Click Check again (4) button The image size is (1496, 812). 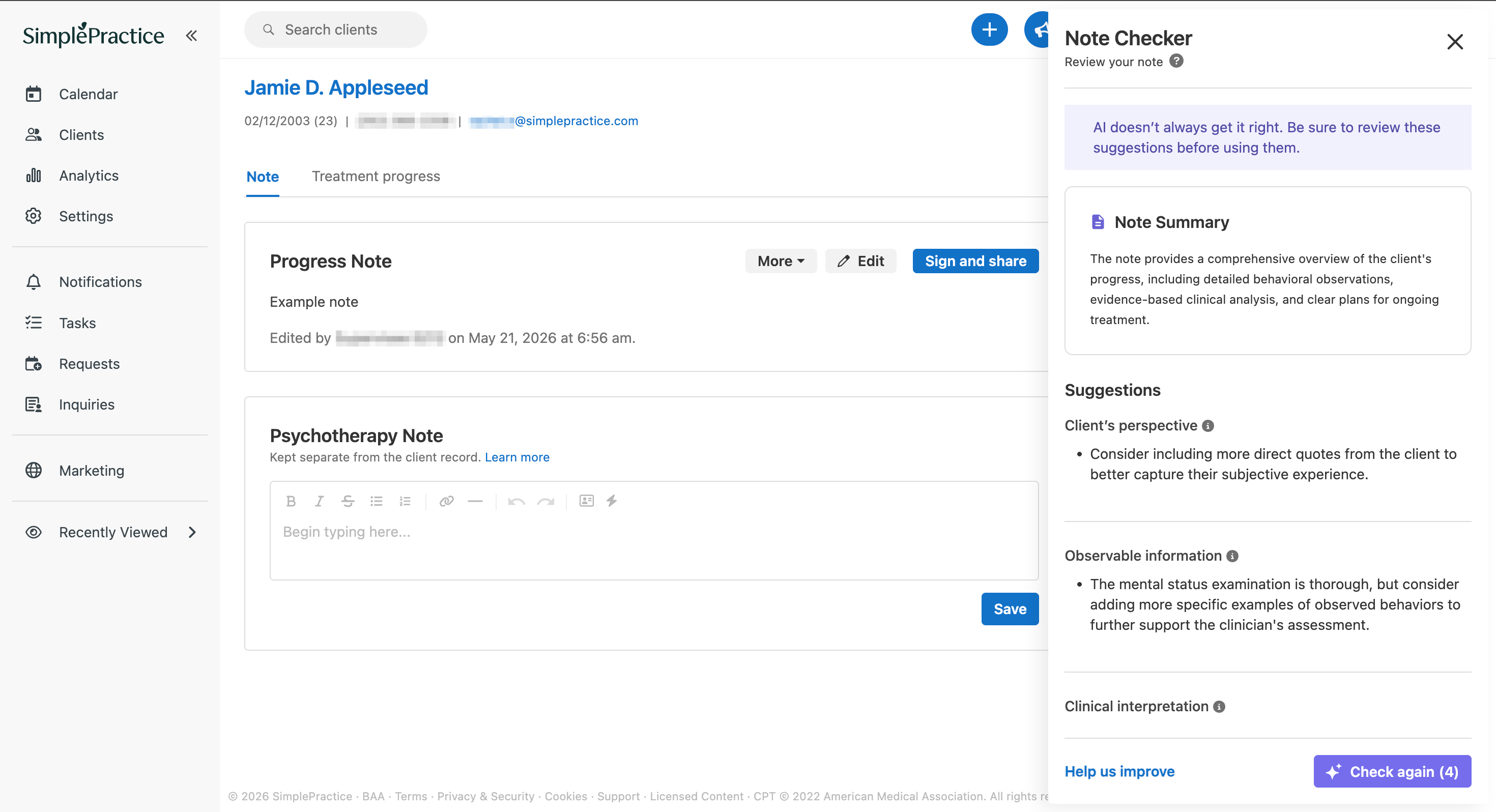point(1392,771)
